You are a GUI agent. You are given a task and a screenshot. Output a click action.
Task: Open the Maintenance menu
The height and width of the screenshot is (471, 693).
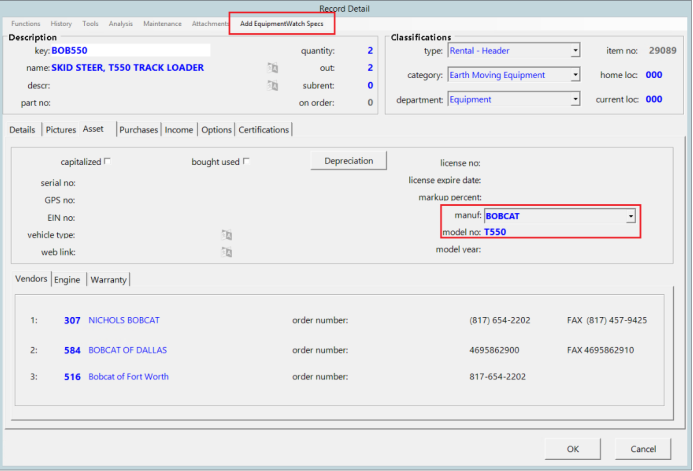coord(162,23)
